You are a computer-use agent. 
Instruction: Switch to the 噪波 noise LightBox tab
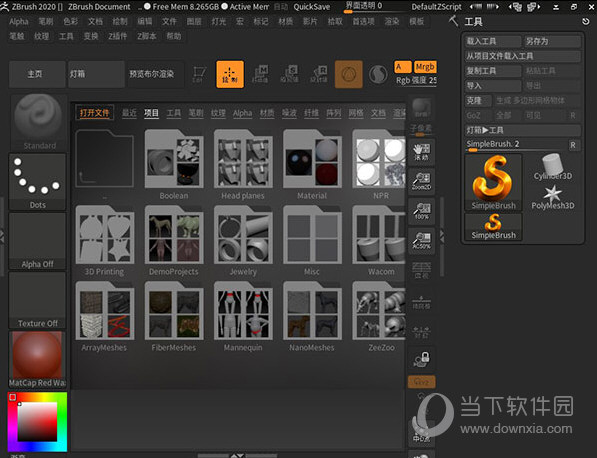pyautogui.click(x=289, y=113)
